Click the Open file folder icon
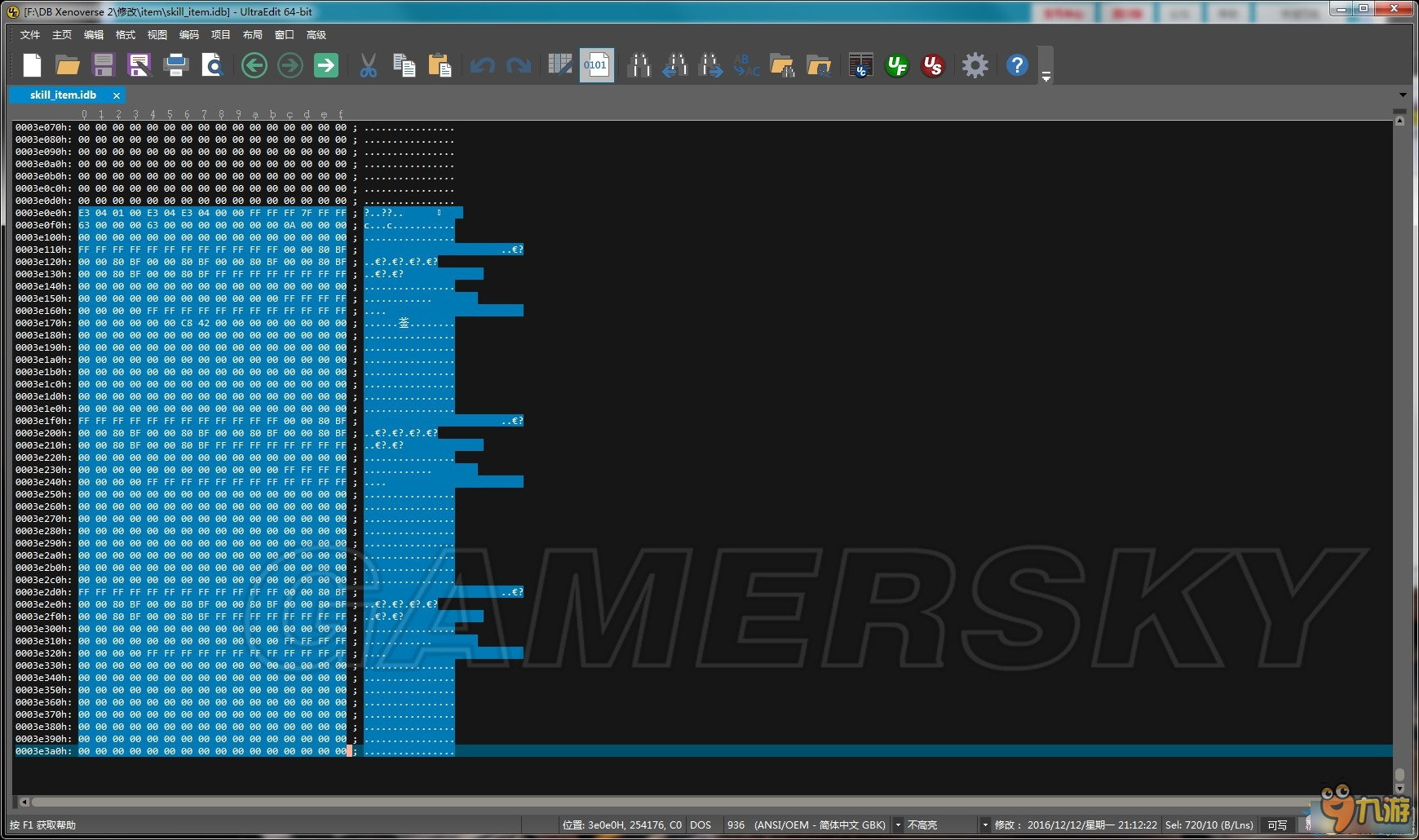This screenshot has width=1419, height=840. pos(68,65)
